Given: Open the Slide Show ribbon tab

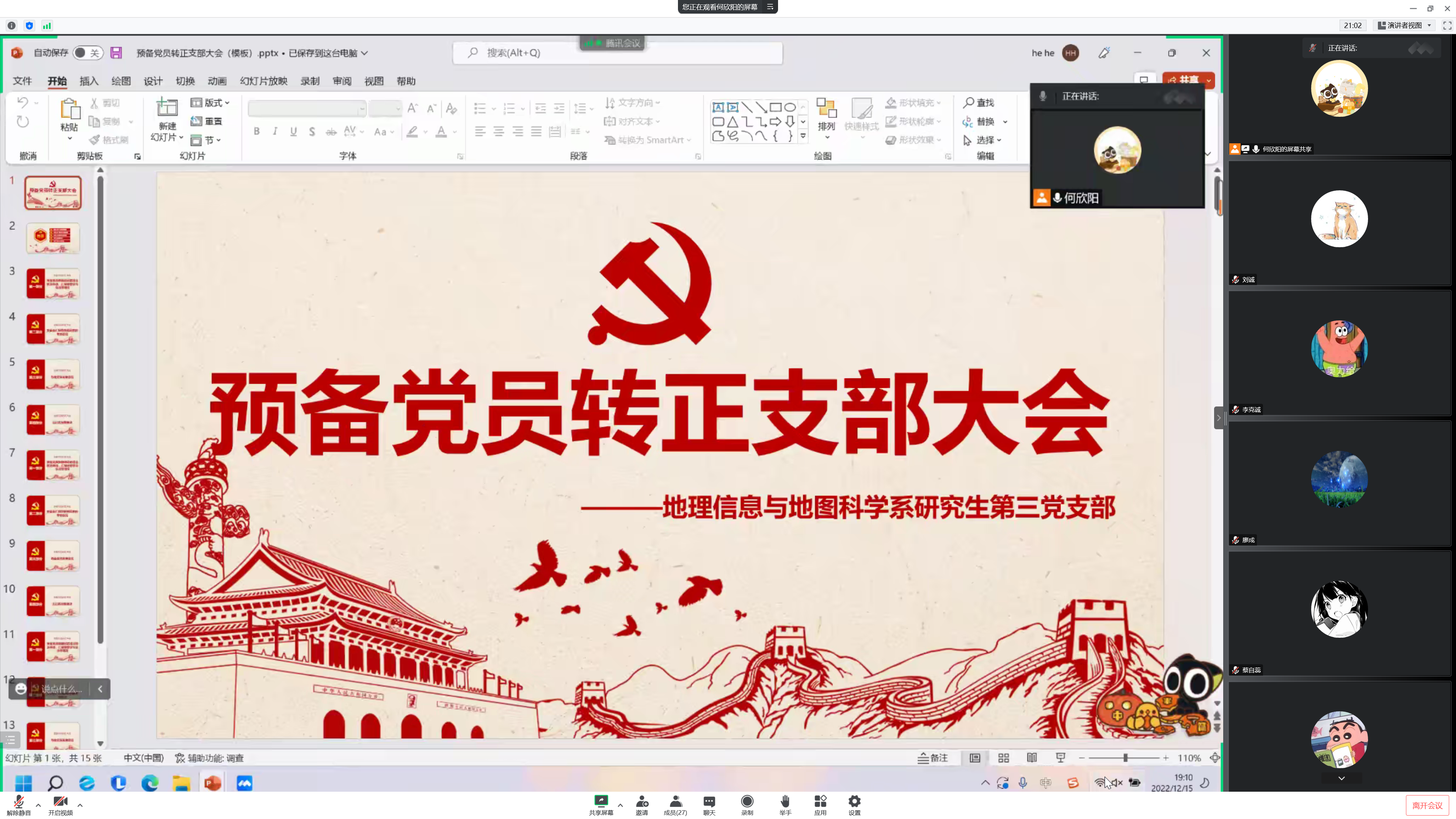Looking at the screenshot, I should tap(264, 81).
